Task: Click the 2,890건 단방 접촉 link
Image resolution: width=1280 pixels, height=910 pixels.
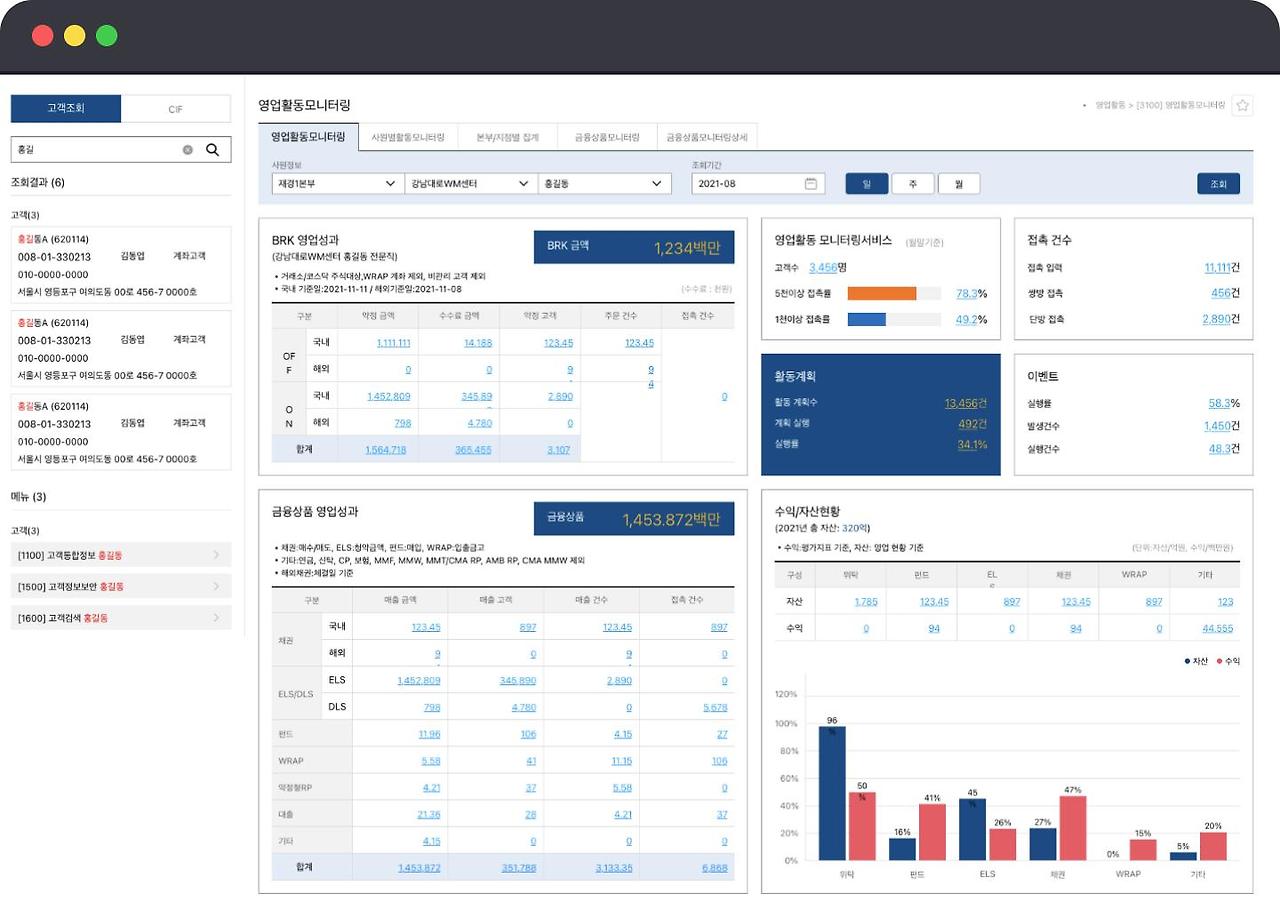Action: [1222, 319]
